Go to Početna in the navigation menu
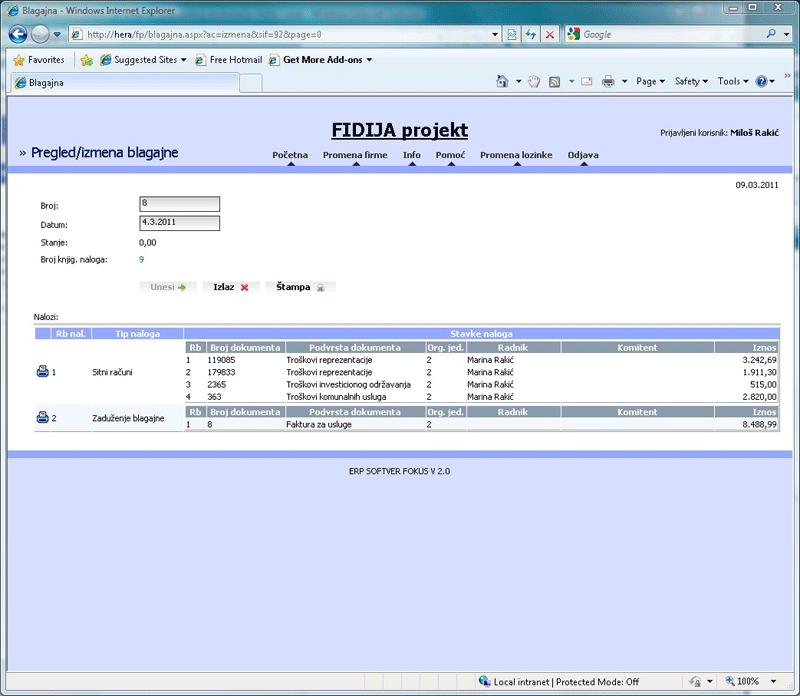Screen dimensions: 800x696 (290, 155)
